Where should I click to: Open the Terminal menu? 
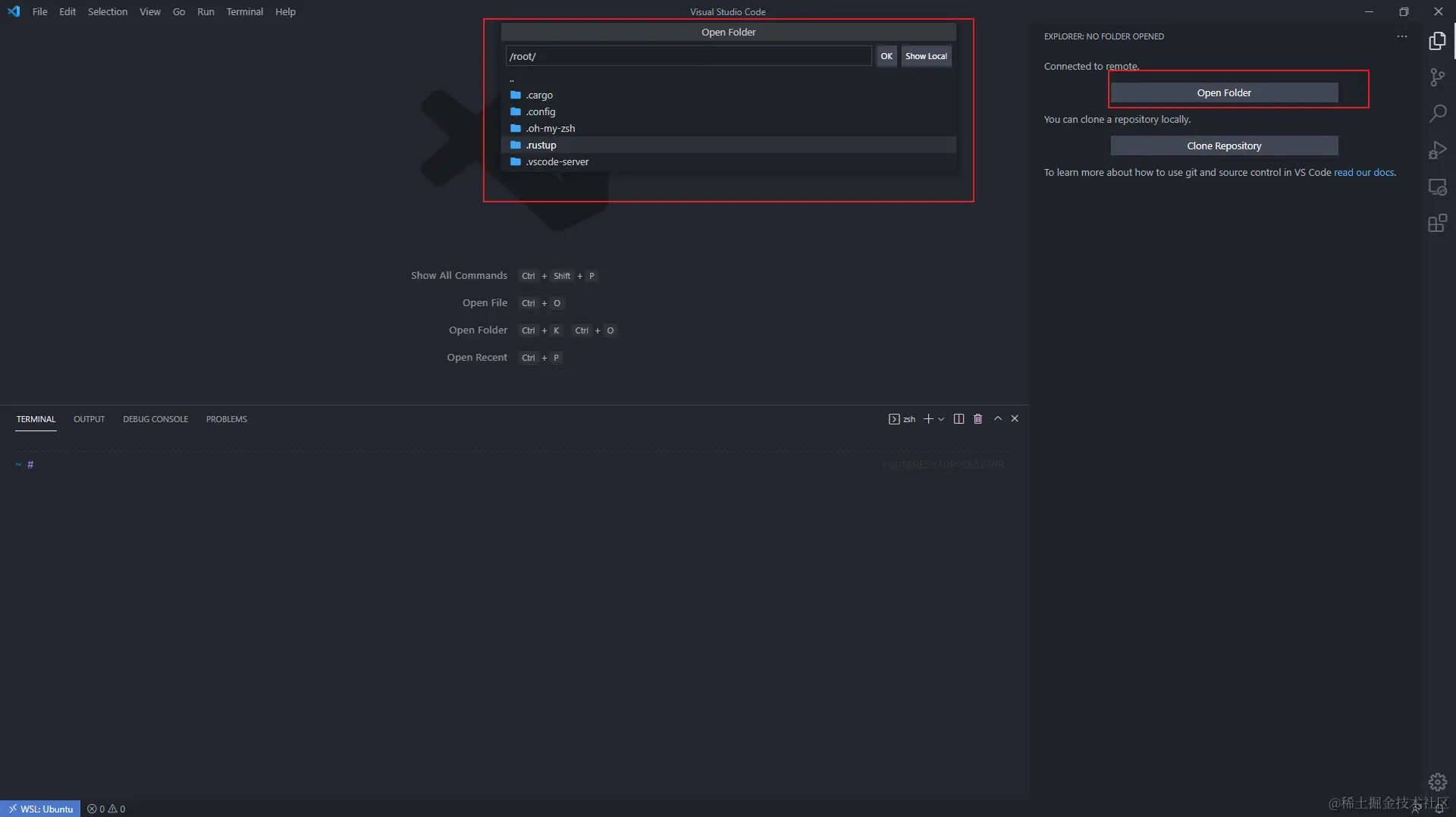244,11
